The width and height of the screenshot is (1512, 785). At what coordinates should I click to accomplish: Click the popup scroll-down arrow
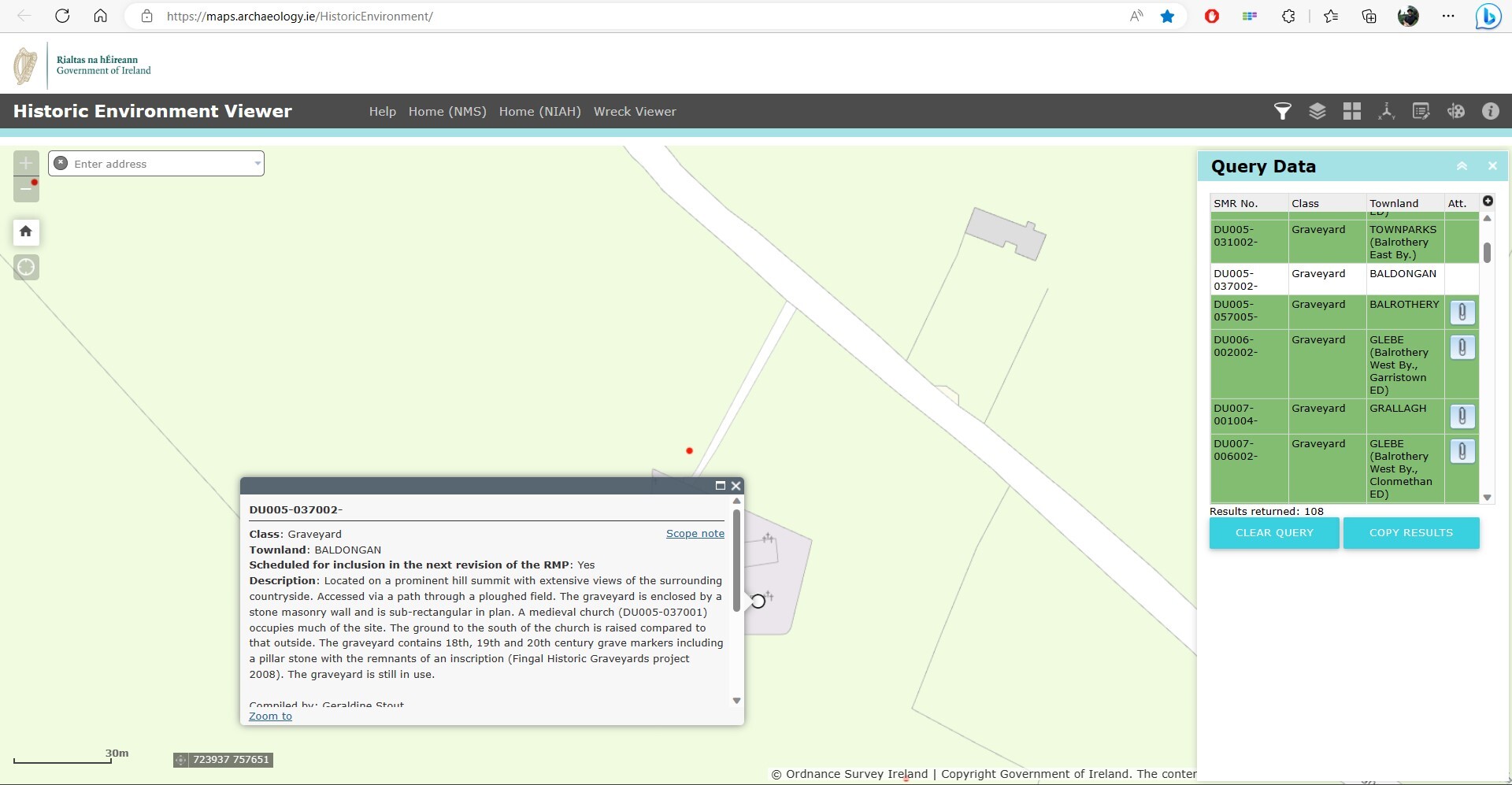(737, 701)
